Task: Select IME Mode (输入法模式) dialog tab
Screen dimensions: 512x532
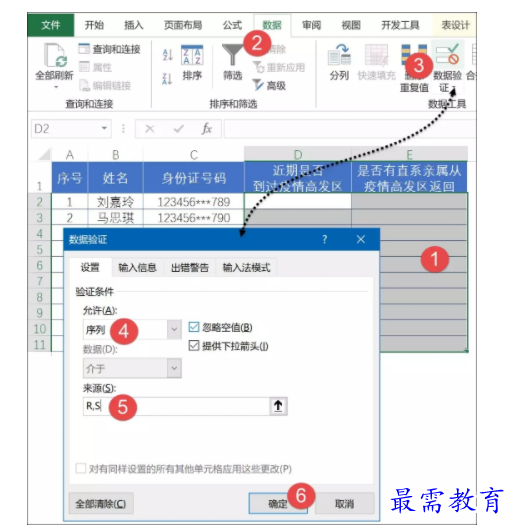Action: [x=246, y=267]
